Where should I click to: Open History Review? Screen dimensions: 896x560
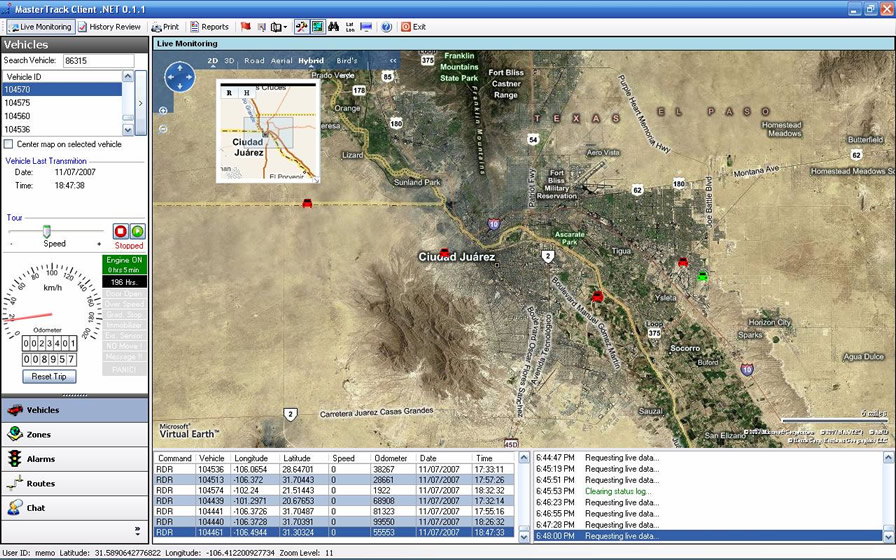109,27
